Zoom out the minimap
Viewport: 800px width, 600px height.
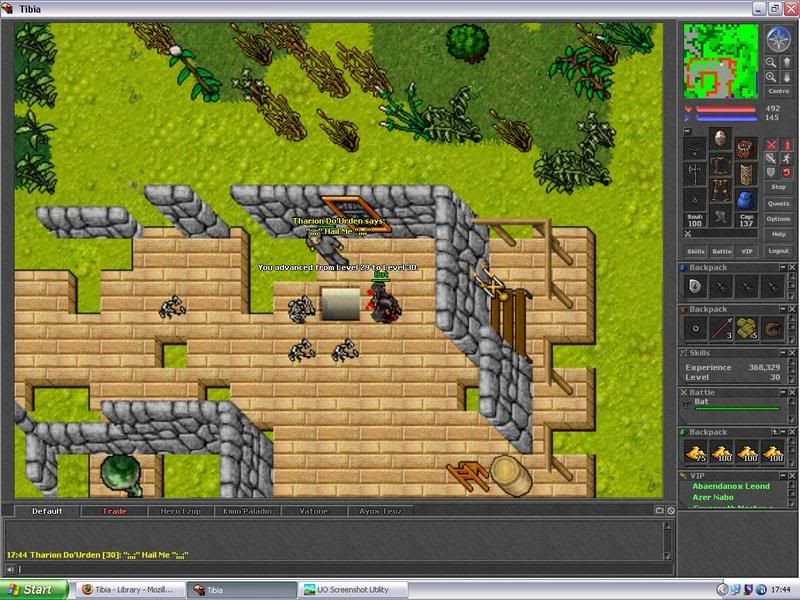[x=771, y=62]
